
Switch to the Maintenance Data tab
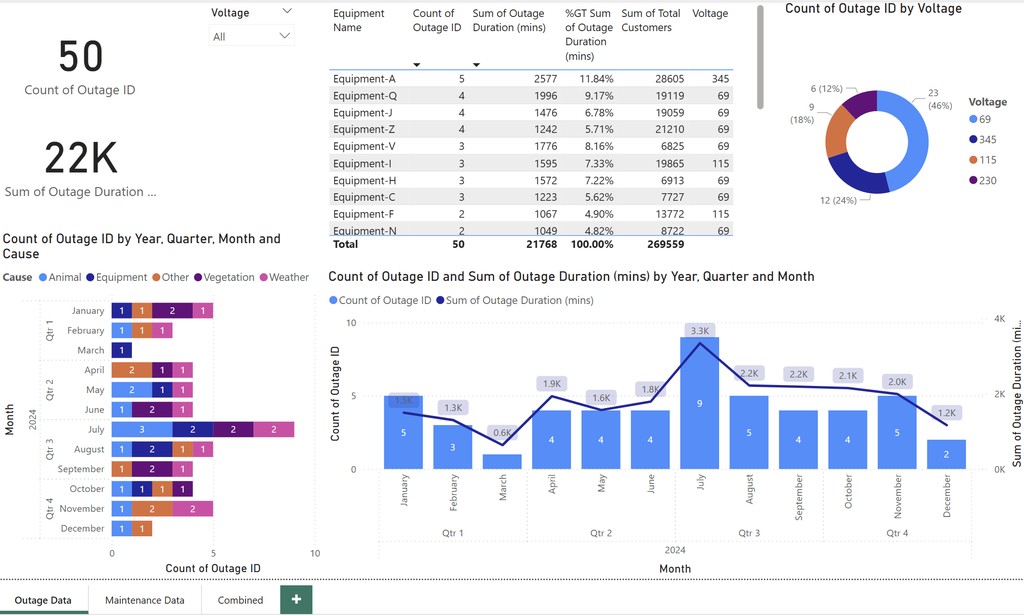[x=145, y=600]
